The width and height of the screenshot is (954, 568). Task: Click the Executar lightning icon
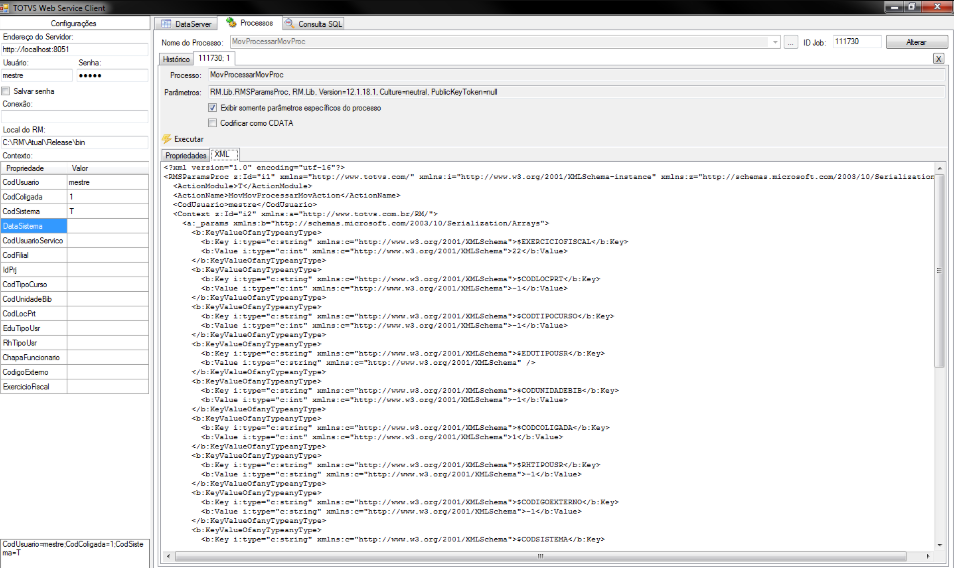(167, 139)
